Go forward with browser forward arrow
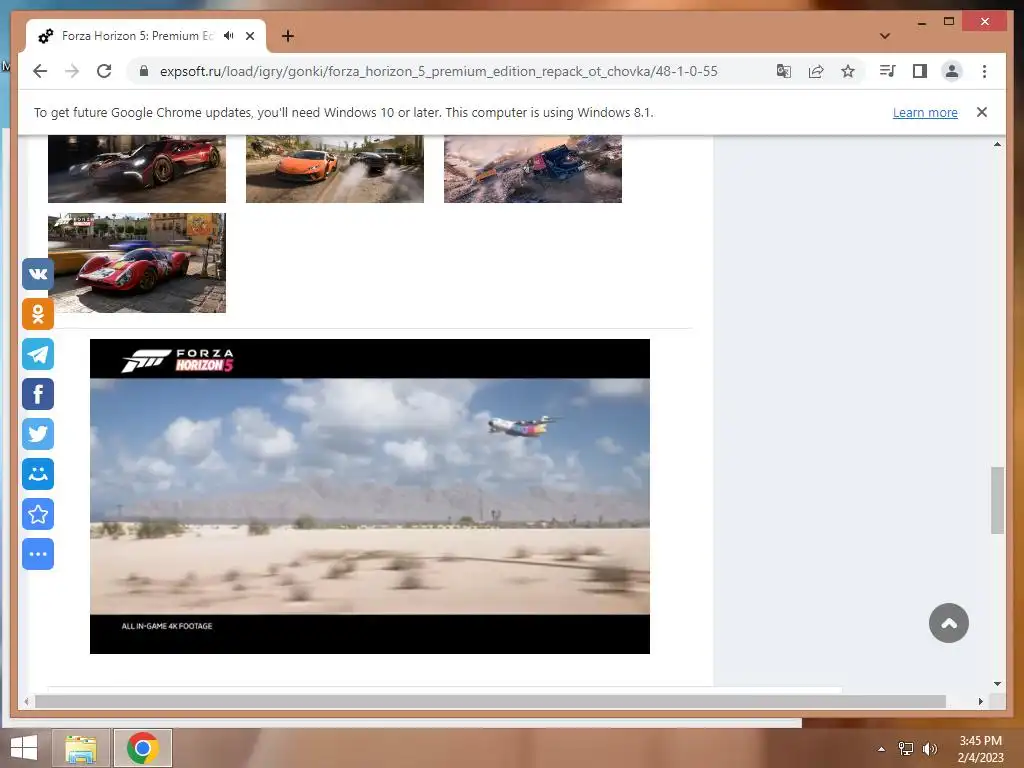This screenshot has height=768, width=1024. (72, 71)
